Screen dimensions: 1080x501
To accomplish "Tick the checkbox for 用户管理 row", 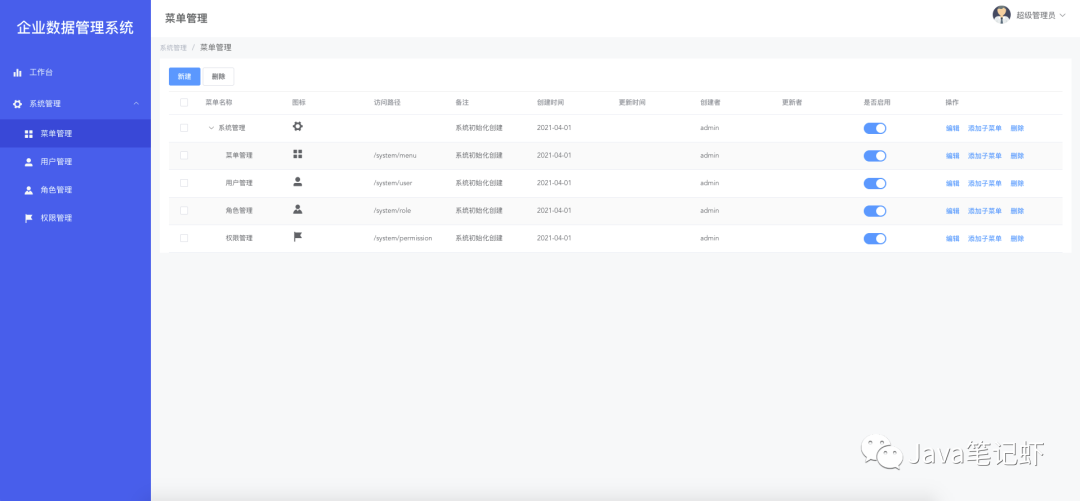I will click(x=184, y=183).
